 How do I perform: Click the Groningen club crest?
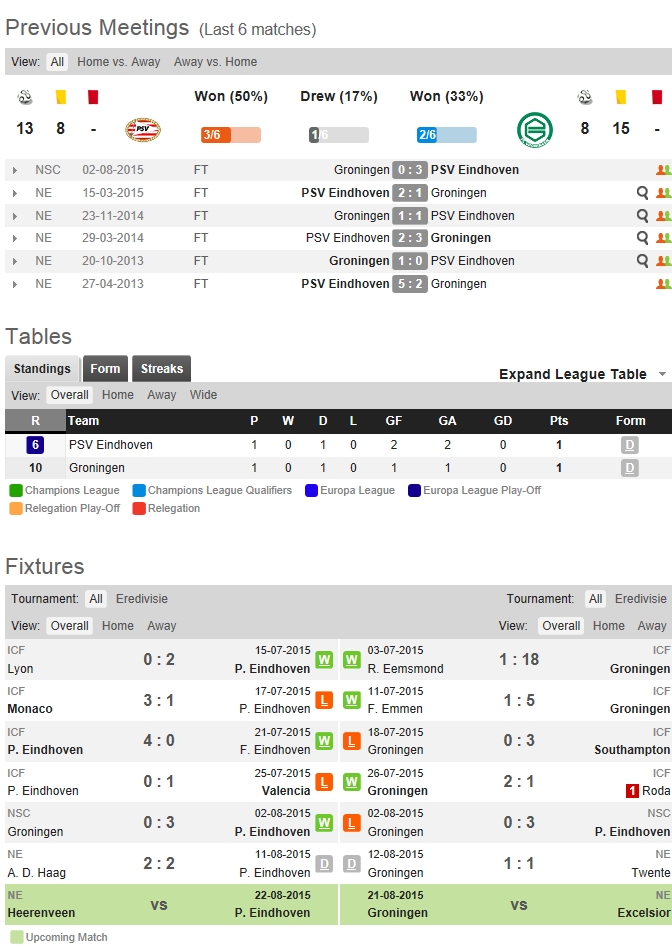pos(534,130)
